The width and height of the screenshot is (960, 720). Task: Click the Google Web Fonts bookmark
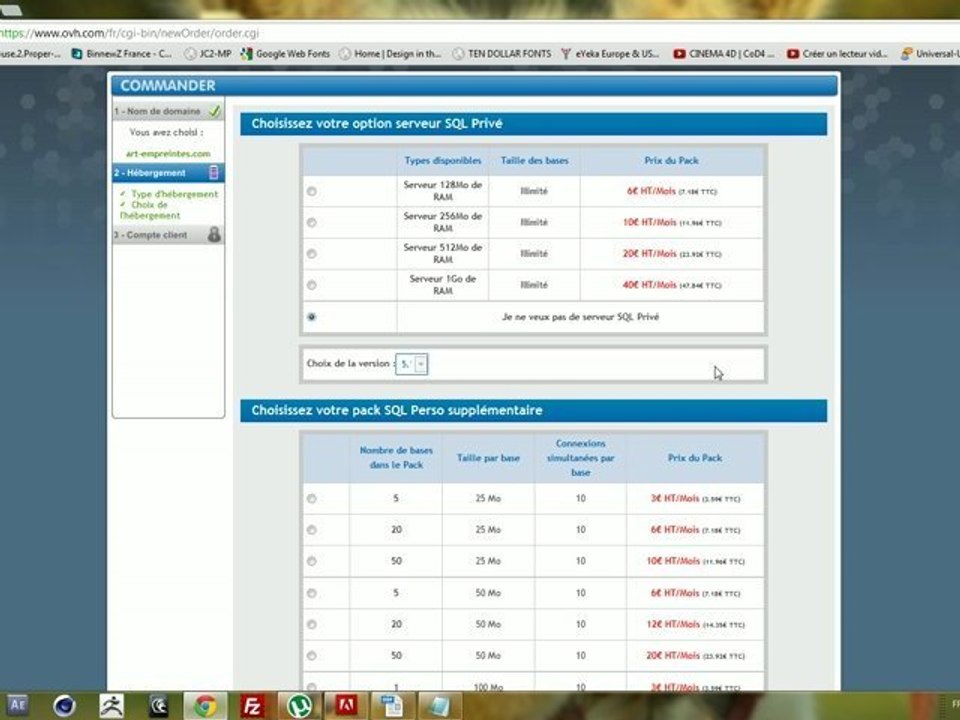click(x=285, y=54)
